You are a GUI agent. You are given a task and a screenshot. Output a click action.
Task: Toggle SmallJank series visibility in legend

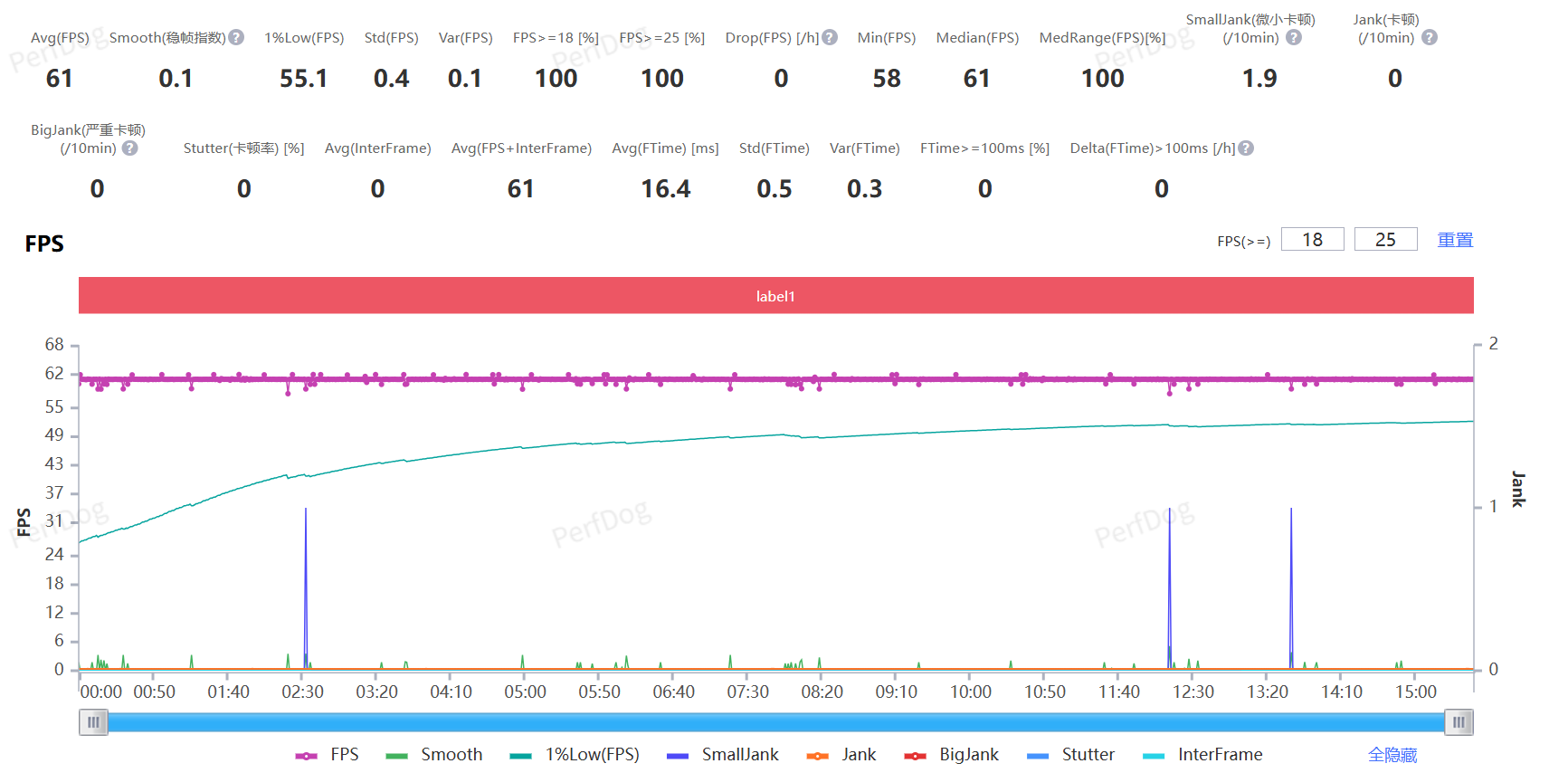(x=723, y=755)
